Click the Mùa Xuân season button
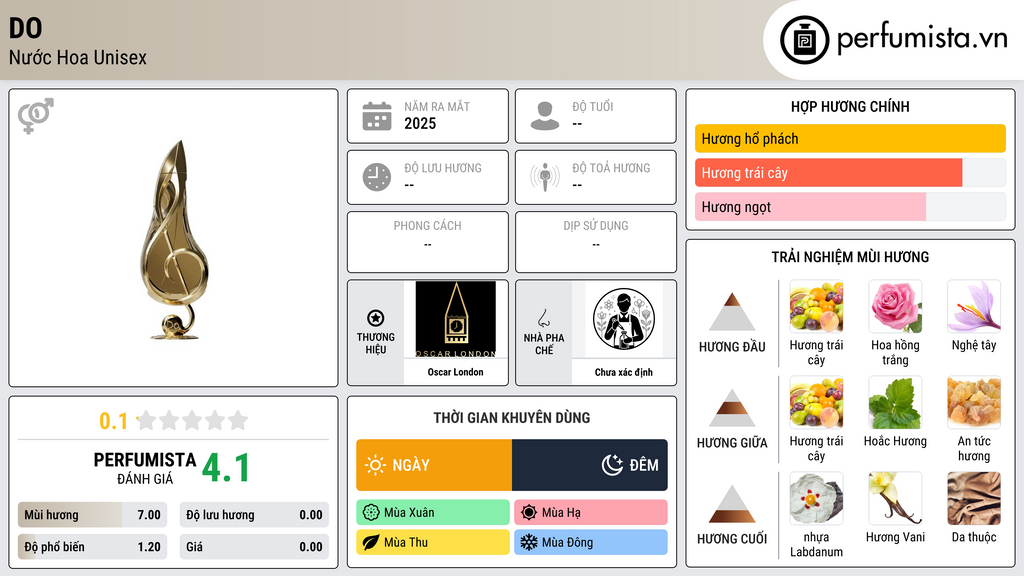1024x576 pixels. [433, 513]
